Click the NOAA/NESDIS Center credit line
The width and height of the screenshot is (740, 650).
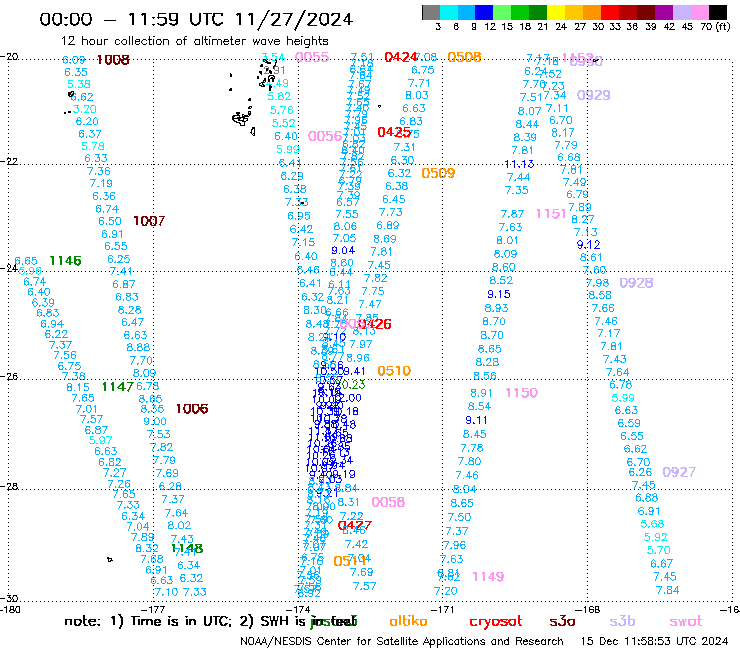[x=402, y=641]
